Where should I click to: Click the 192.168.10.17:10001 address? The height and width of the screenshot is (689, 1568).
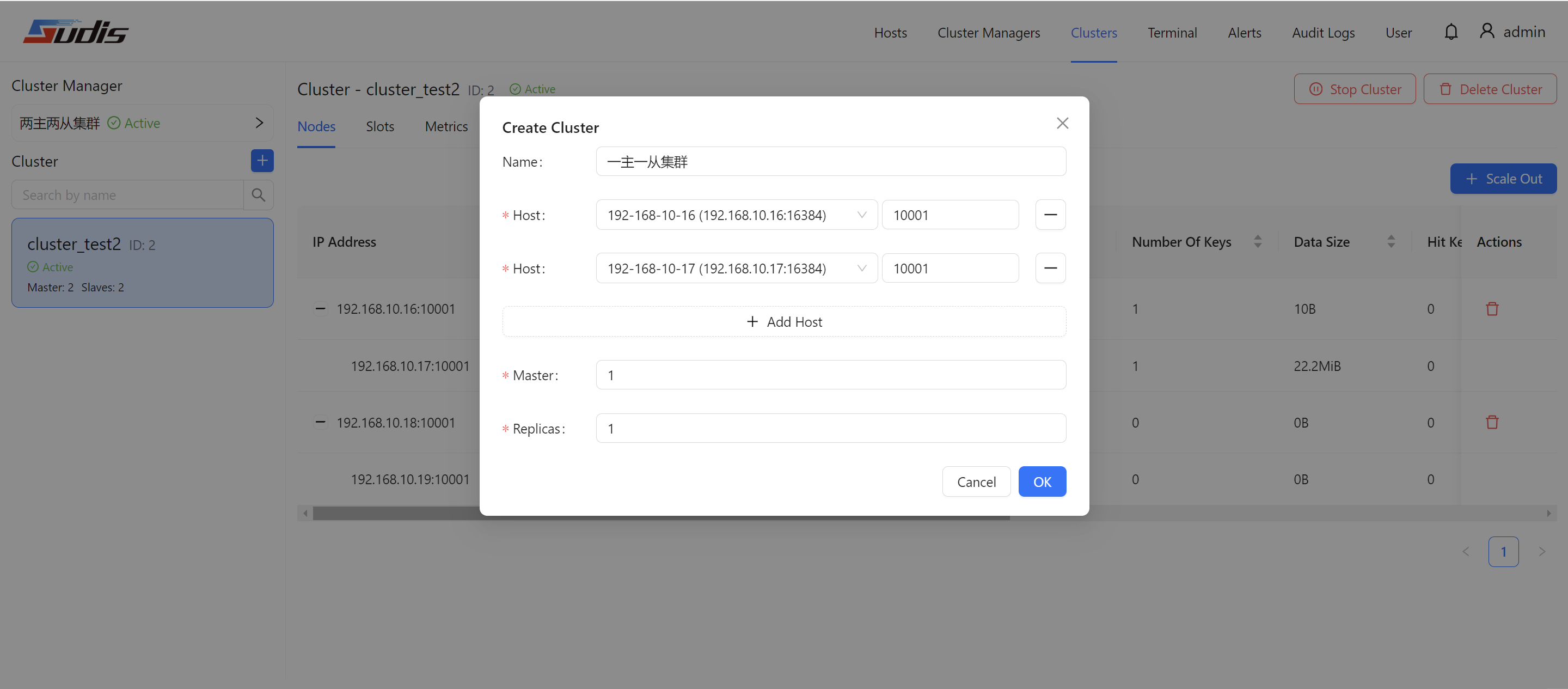pyautogui.click(x=409, y=366)
